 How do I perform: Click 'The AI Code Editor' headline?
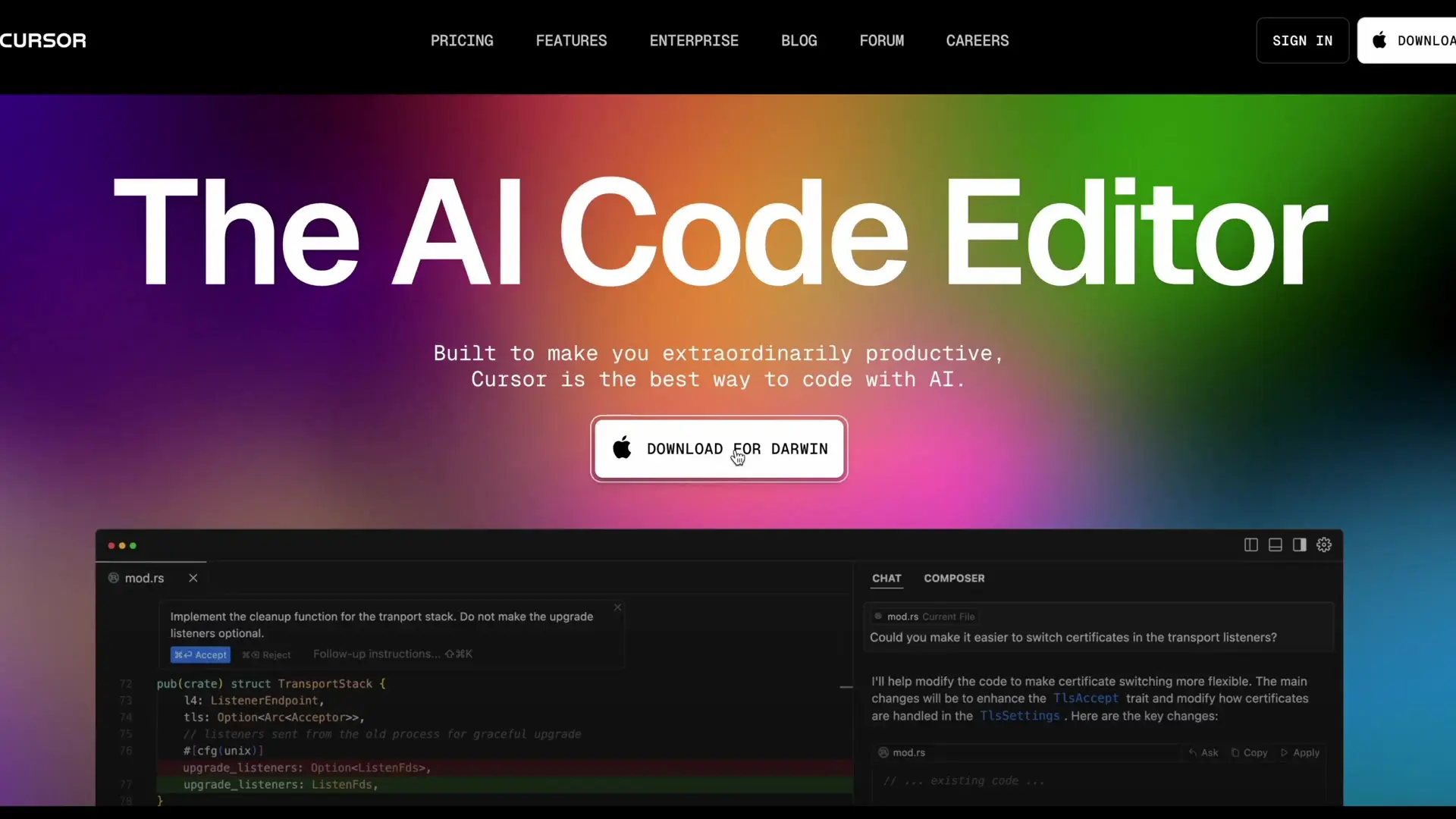(x=720, y=231)
